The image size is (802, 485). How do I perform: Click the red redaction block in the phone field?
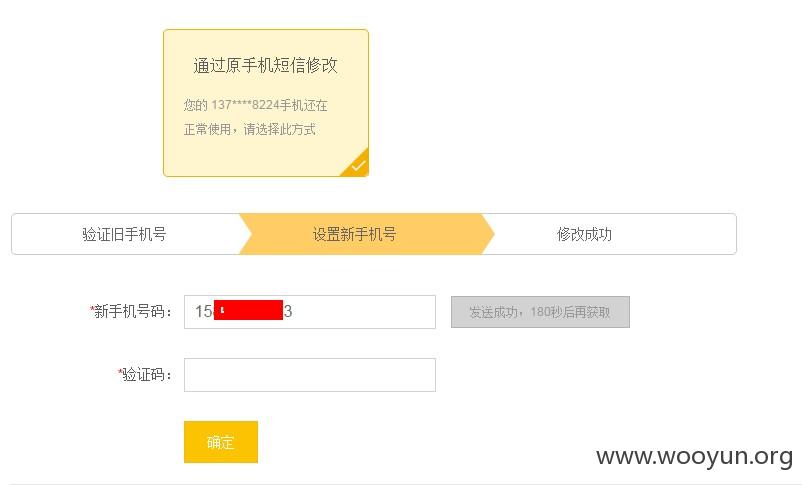click(x=248, y=310)
